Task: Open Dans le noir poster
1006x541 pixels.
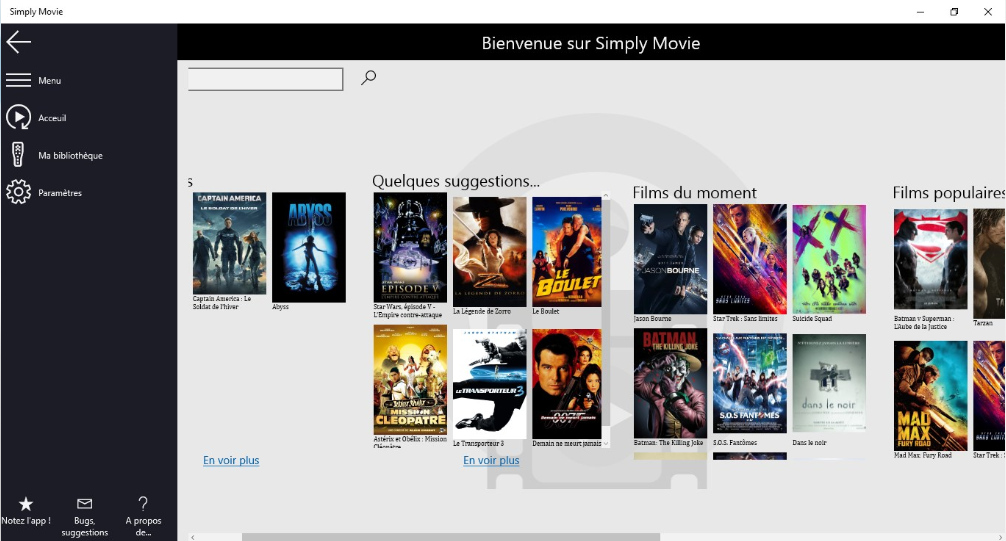Action: pos(829,383)
